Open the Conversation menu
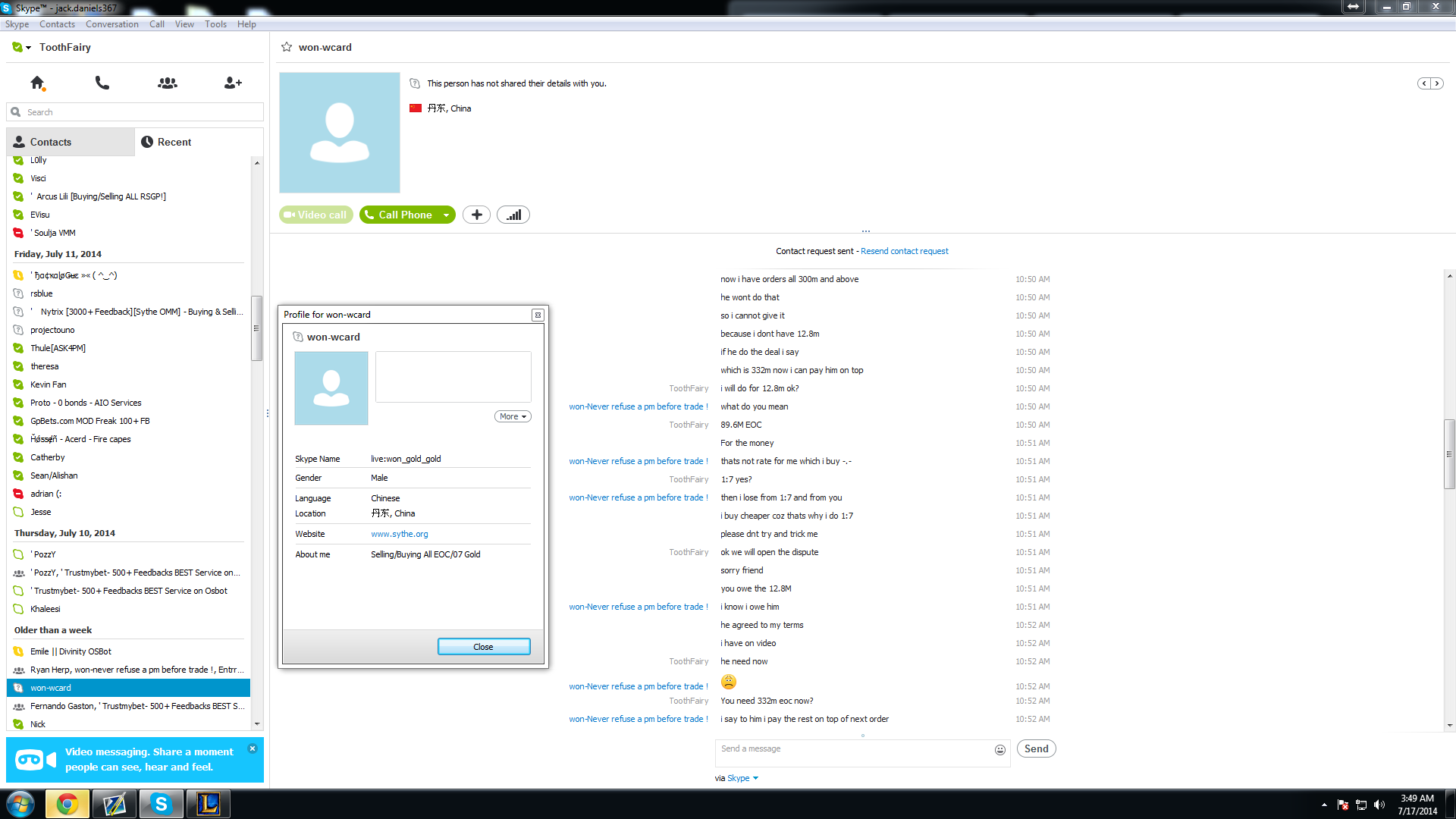This screenshot has width=1456, height=819. click(112, 24)
